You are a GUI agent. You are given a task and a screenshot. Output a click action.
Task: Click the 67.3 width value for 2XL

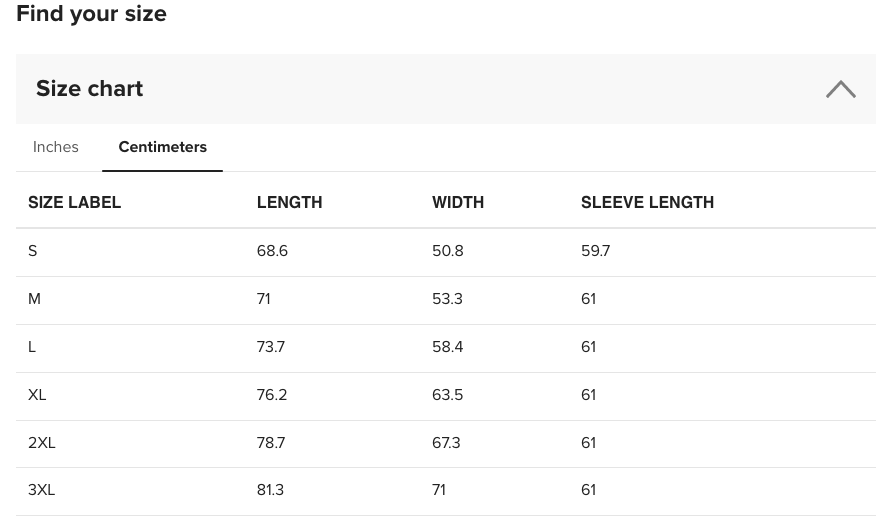tap(446, 443)
